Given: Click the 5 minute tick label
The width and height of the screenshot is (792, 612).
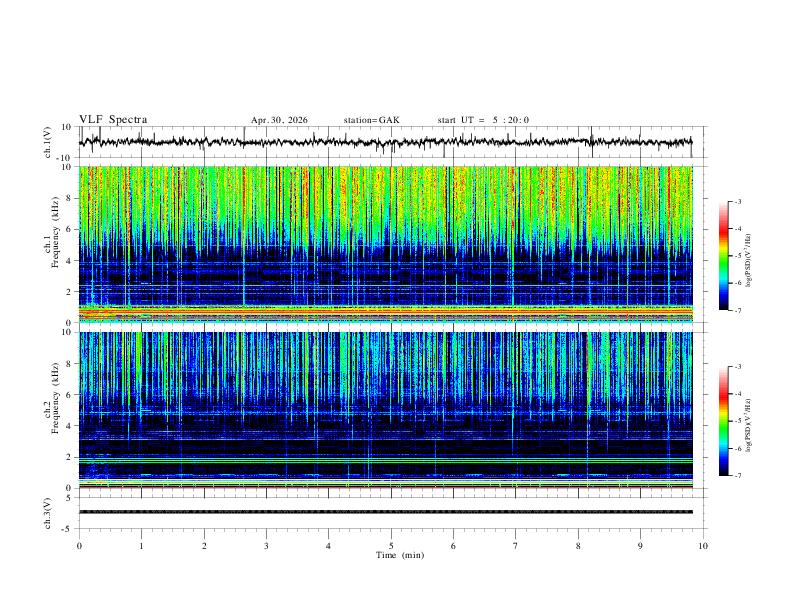Looking at the screenshot, I should pos(391,546).
